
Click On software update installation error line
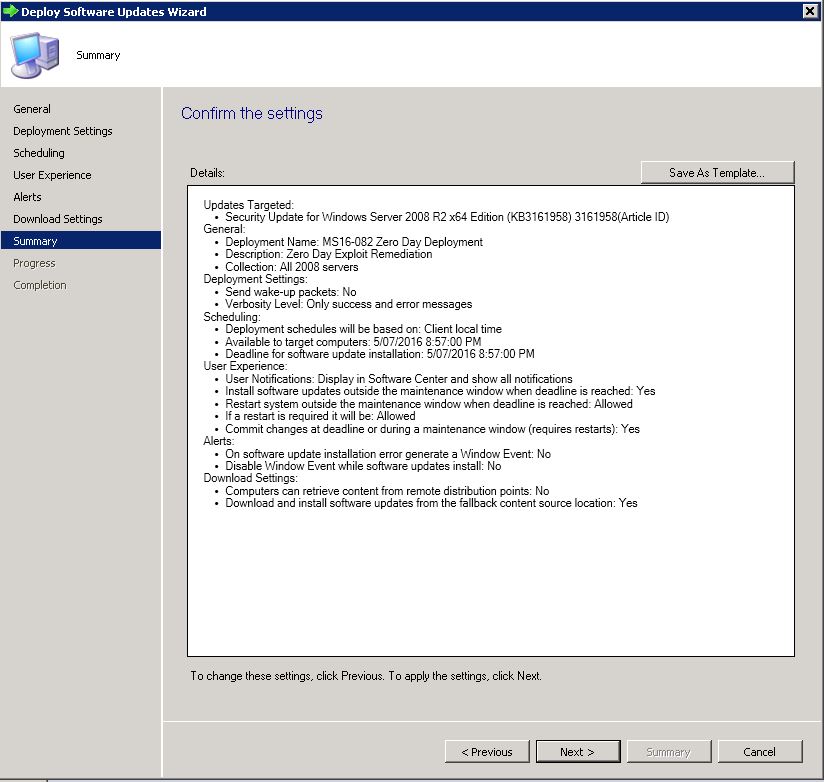pyautogui.click(x=388, y=454)
